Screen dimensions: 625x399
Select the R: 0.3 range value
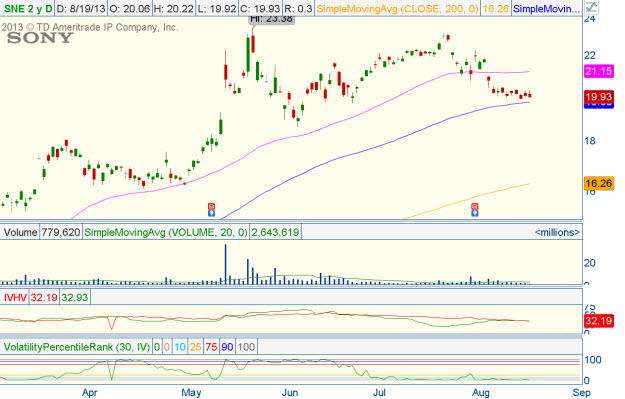pyautogui.click(x=298, y=9)
